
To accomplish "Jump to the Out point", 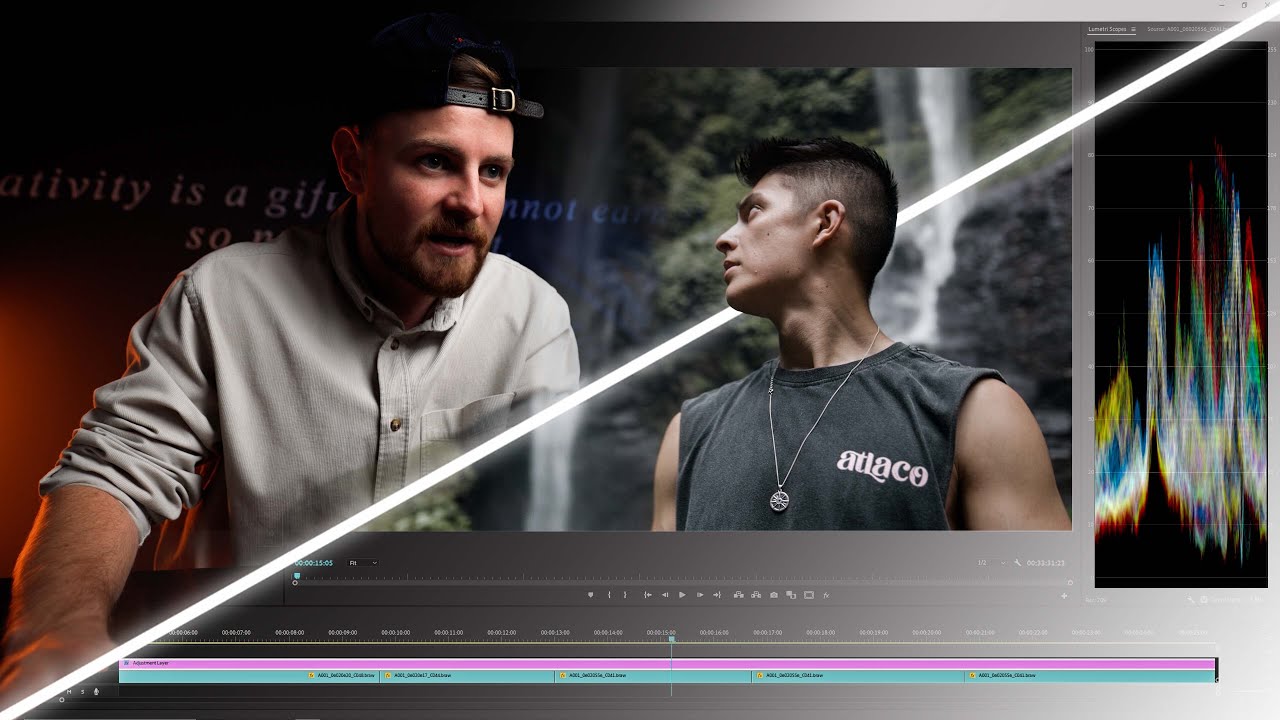I will tap(717, 595).
